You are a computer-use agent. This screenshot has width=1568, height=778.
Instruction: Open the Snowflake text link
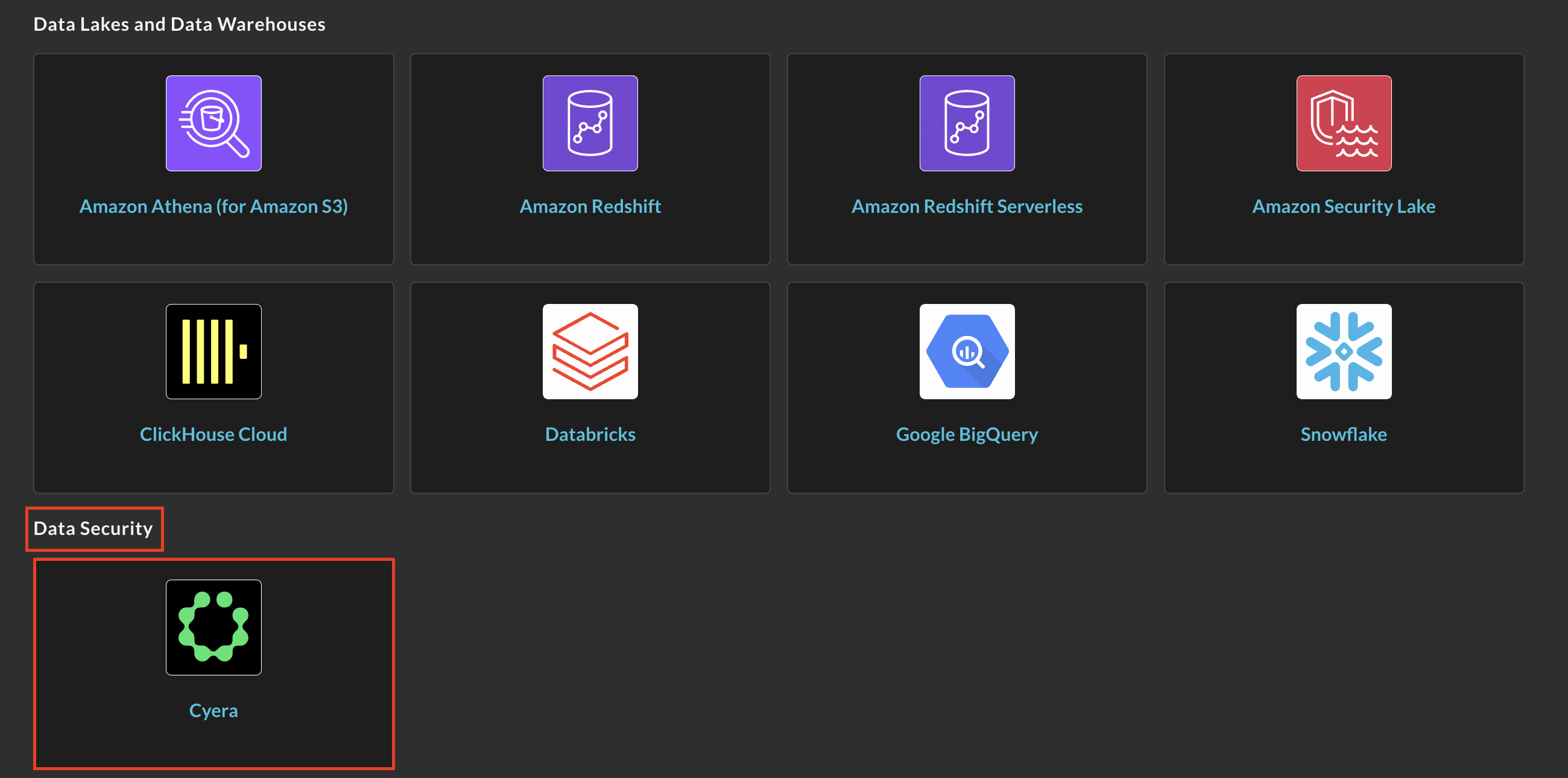(1344, 434)
